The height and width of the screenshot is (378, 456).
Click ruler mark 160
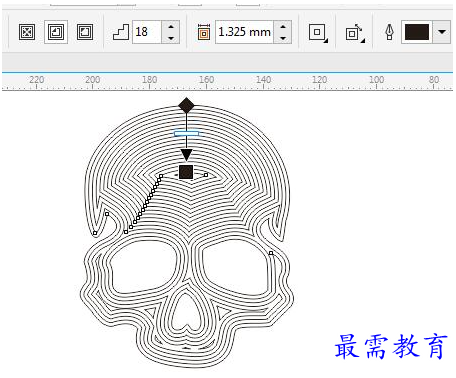(206, 80)
